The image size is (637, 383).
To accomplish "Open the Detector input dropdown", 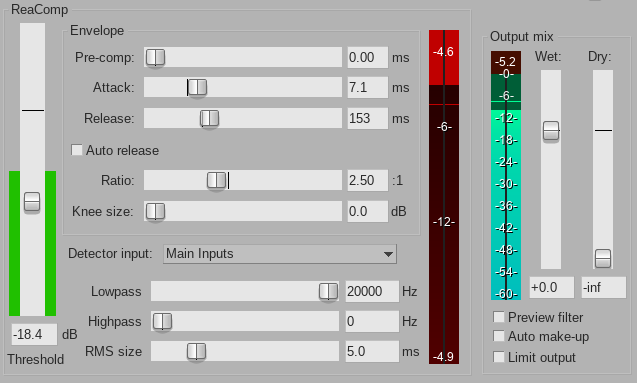I will pyautogui.click(x=280, y=254).
